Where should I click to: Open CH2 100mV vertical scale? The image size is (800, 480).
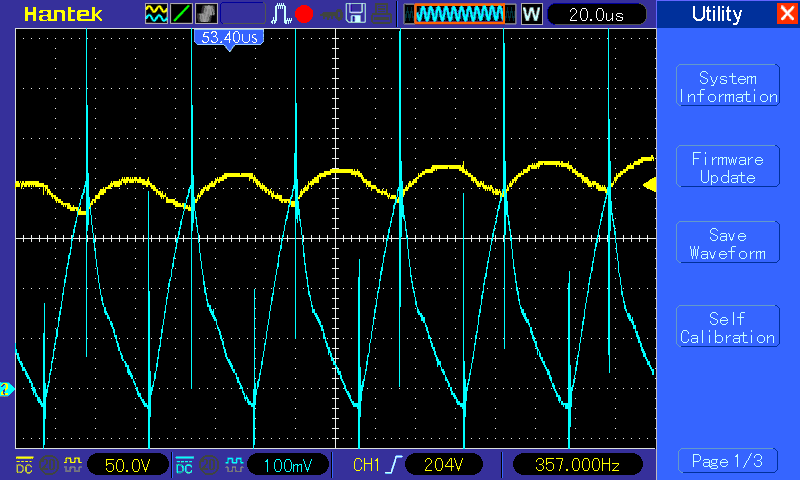pos(286,465)
